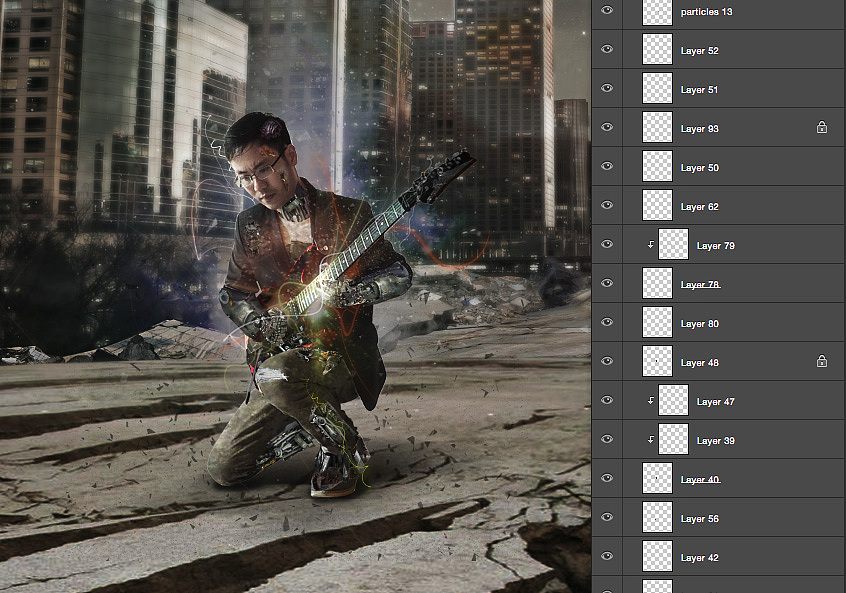Select the Layer 80 thumbnail

pos(657,322)
